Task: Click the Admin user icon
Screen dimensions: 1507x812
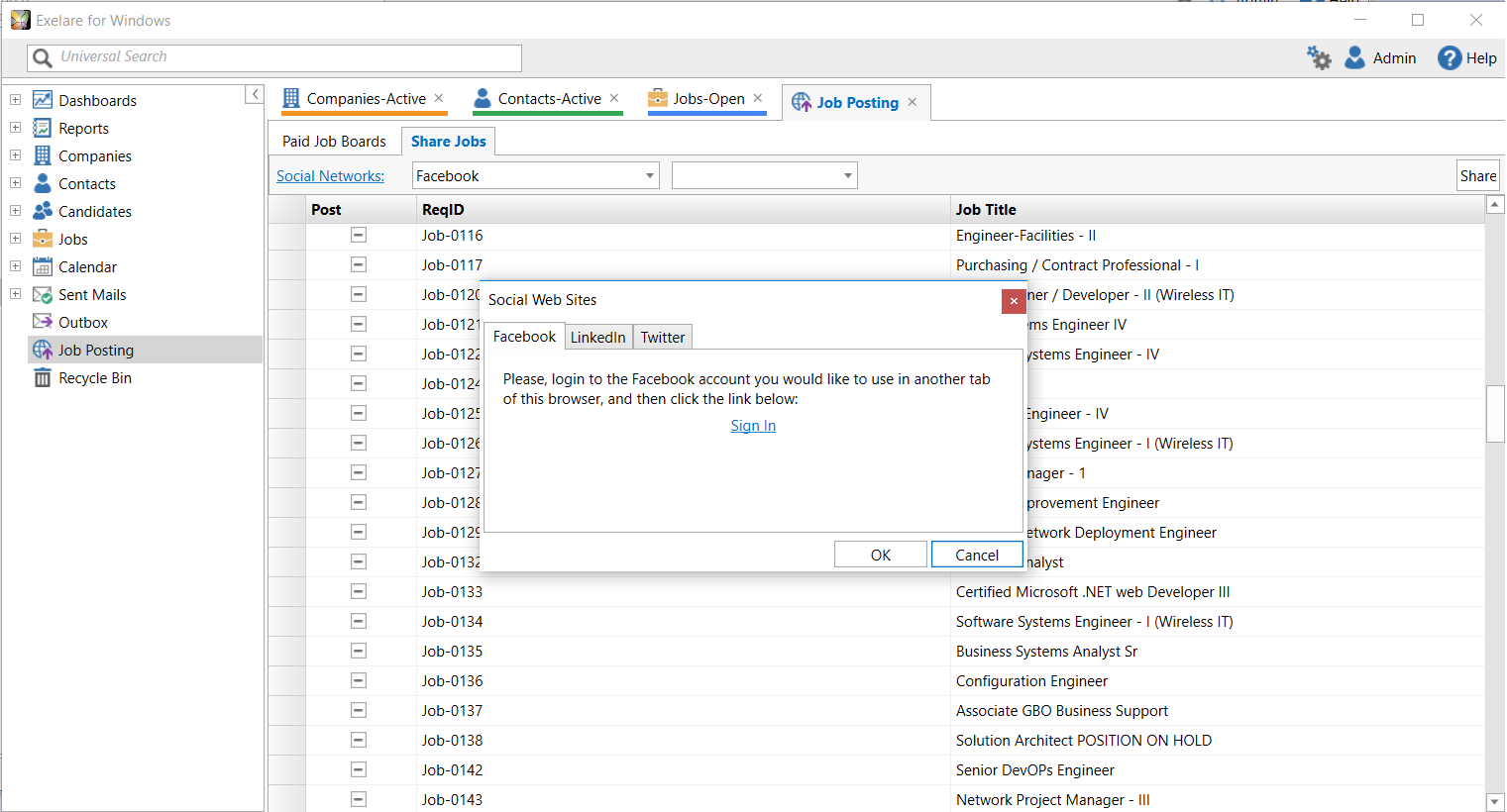Action: pyautogui.click(x=1354, y=57)
